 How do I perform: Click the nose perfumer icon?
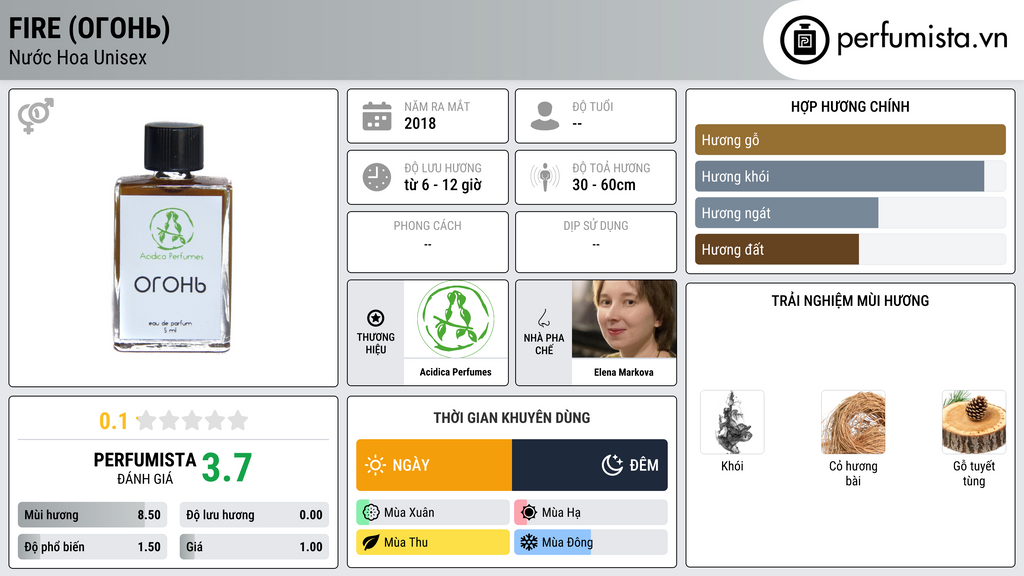point(543,318)
